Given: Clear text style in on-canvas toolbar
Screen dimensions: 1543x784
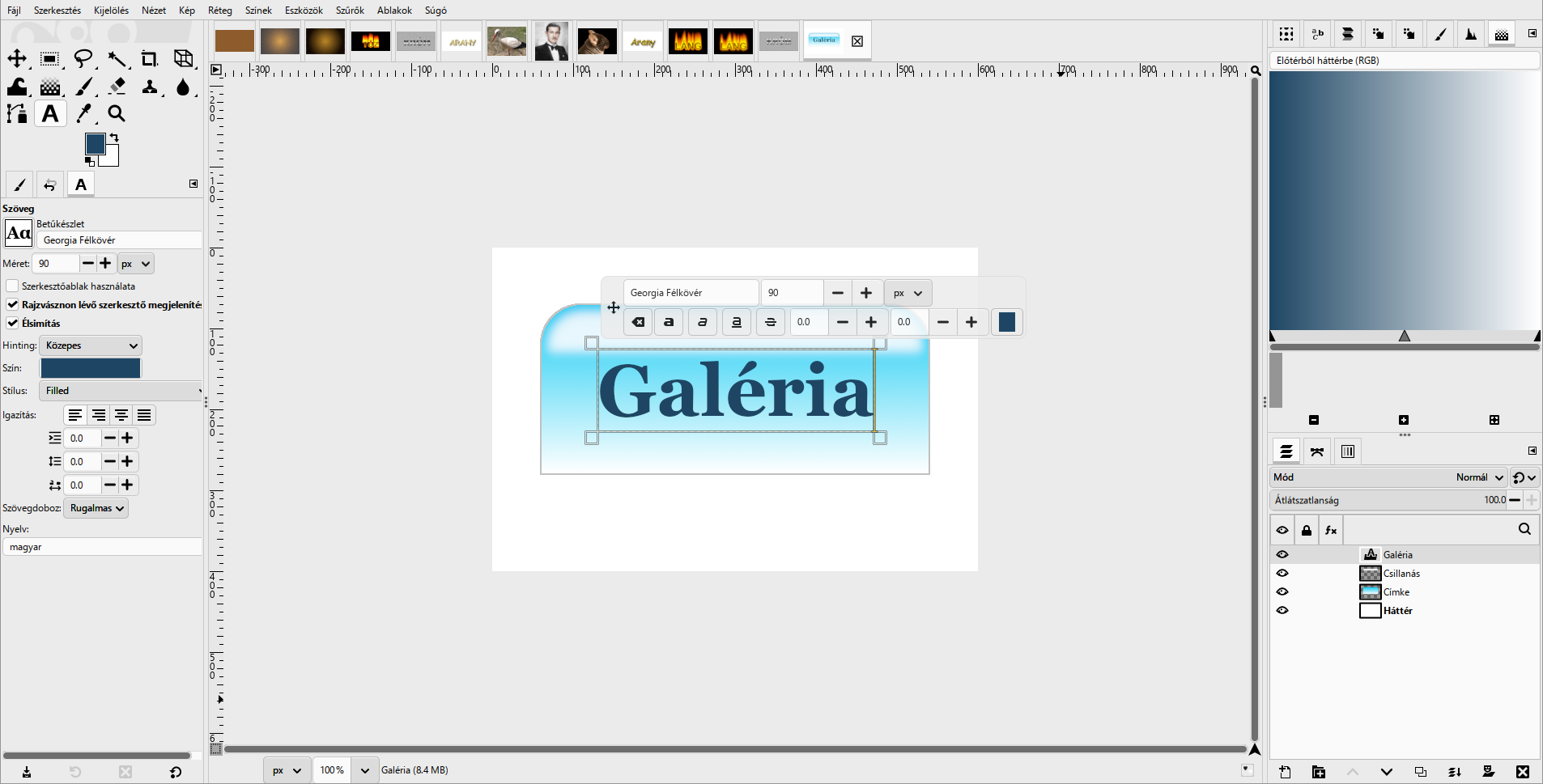Looking at the screenshot, I should [x=639, y=322].
